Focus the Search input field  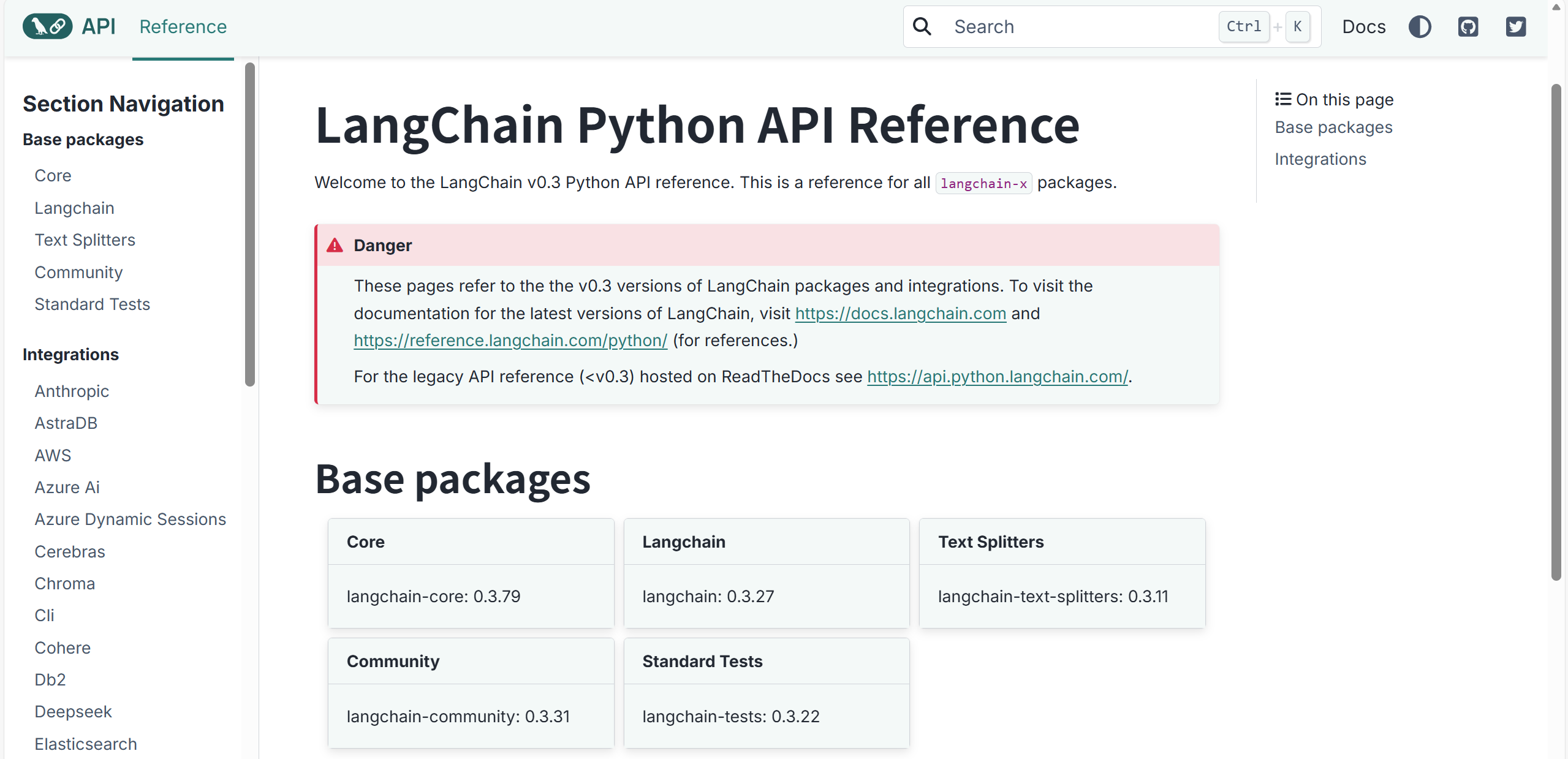[1078, 26]
